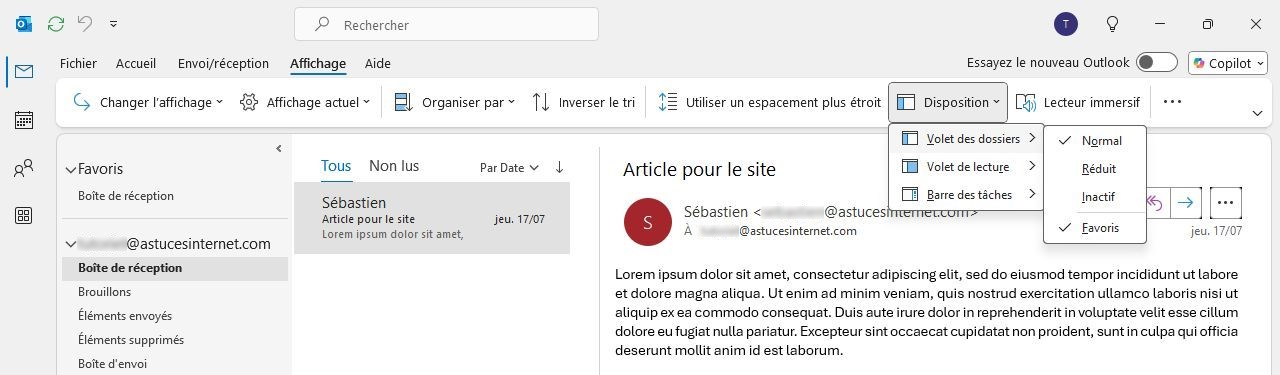This screenshot has width=1280, height=375.
Task: Click the Disposition layout icon
Action: tap(906, 102)
